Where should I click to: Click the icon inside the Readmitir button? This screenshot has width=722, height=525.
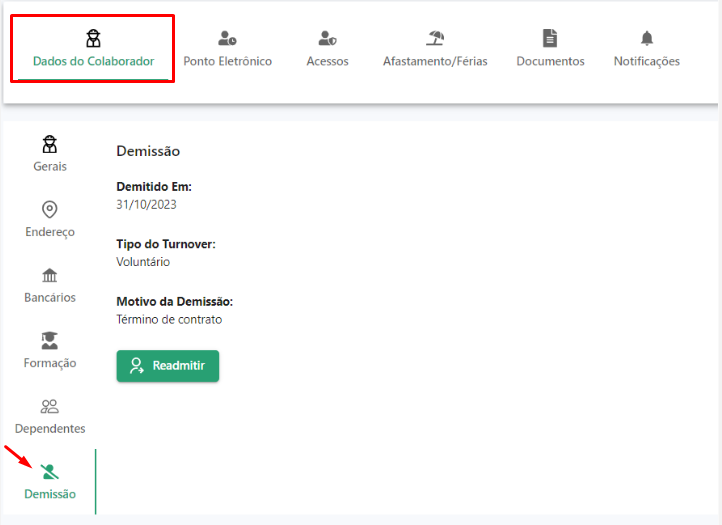(x=137, y=366)
